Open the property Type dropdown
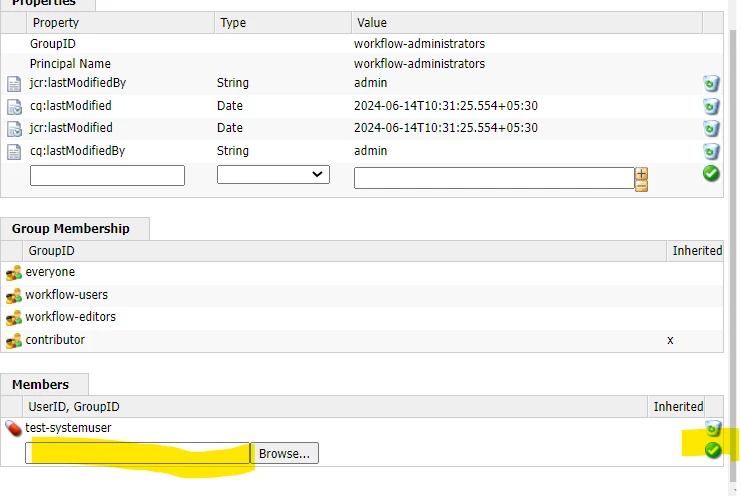This screenshot has width=741, height=496. [x=273, y=174]
